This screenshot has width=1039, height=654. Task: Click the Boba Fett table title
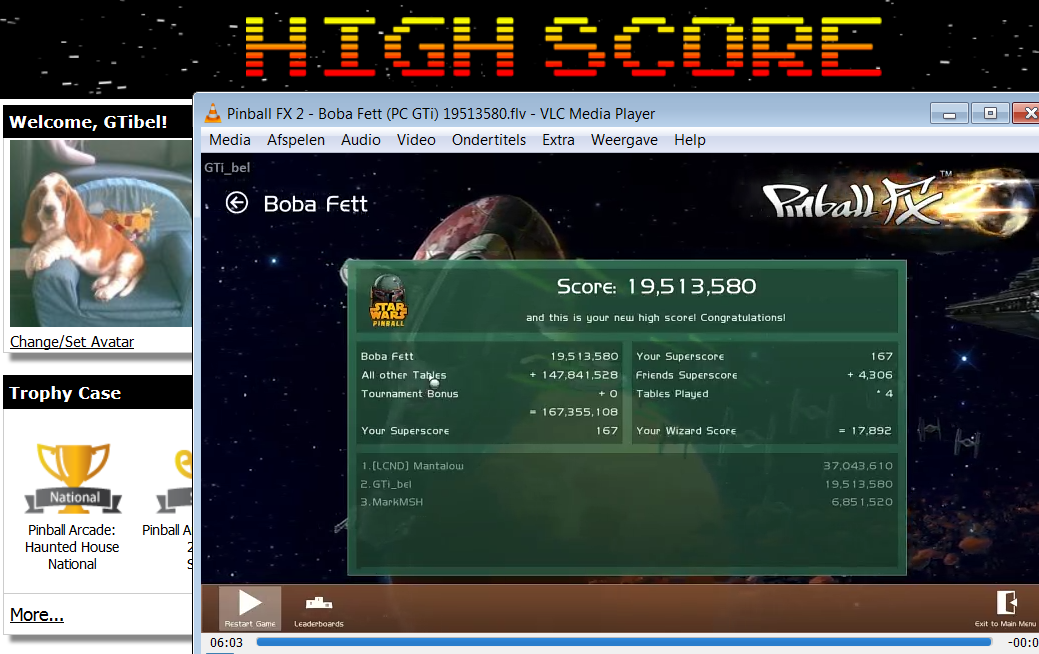tap(315, 204)
